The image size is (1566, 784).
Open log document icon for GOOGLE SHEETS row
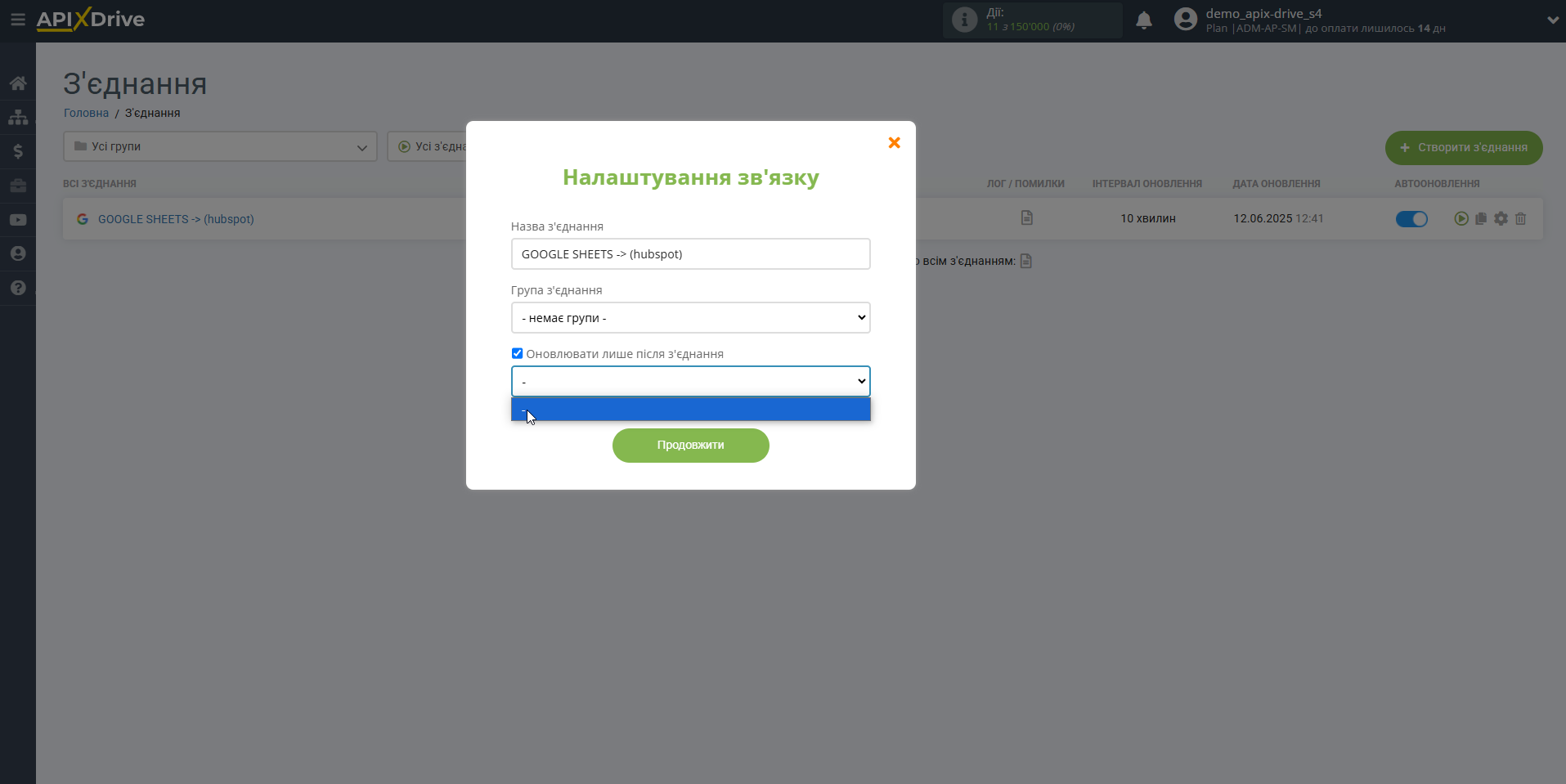tap(1027, 217)
